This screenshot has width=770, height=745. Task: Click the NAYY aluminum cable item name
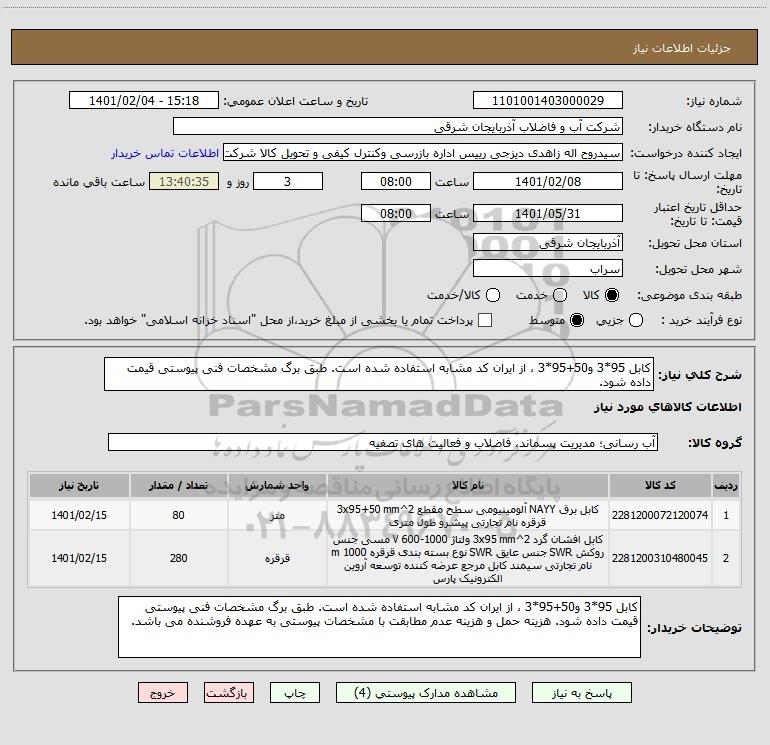[468, 515]
